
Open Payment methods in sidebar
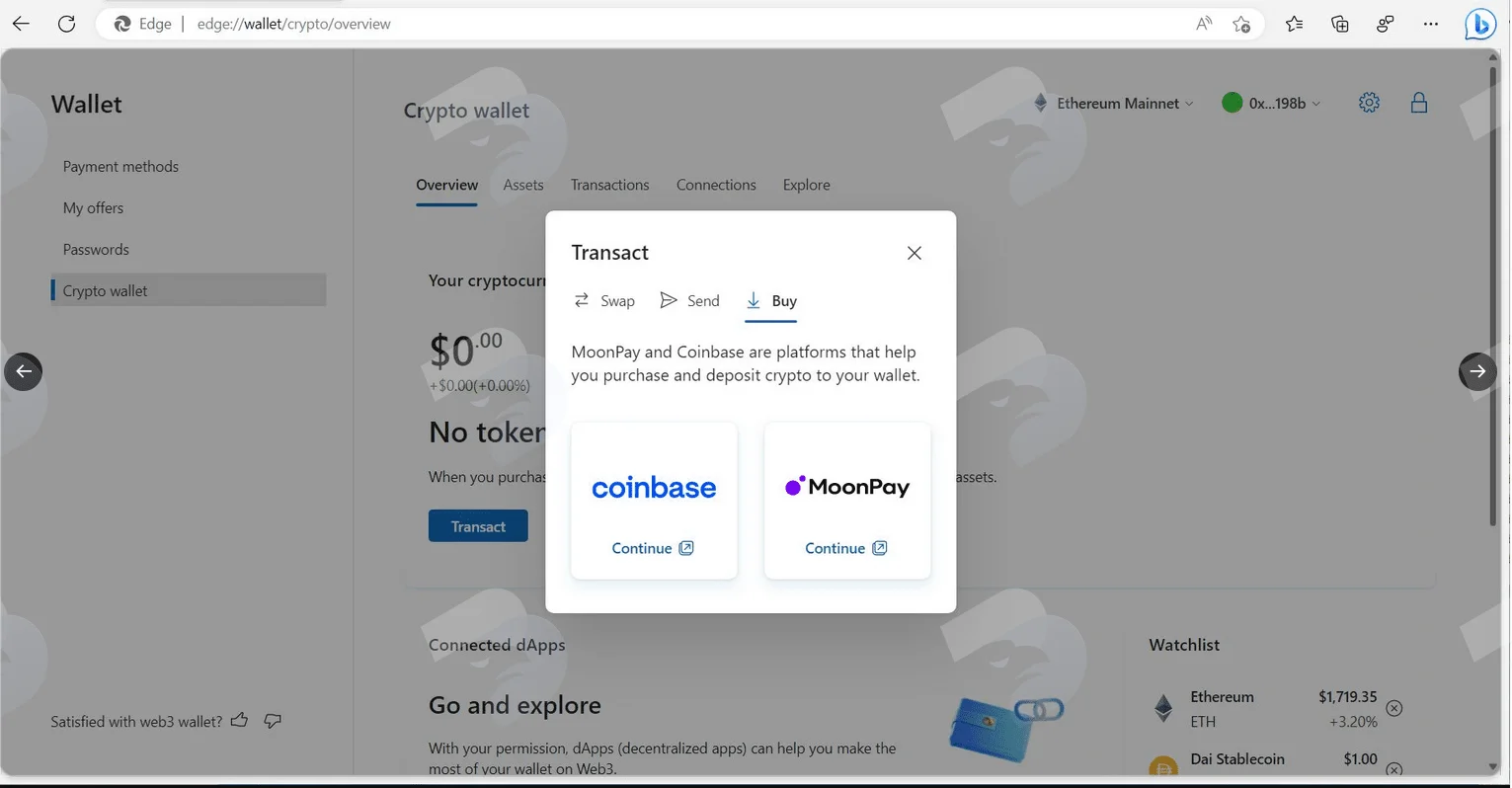click(x=120, y=166)
